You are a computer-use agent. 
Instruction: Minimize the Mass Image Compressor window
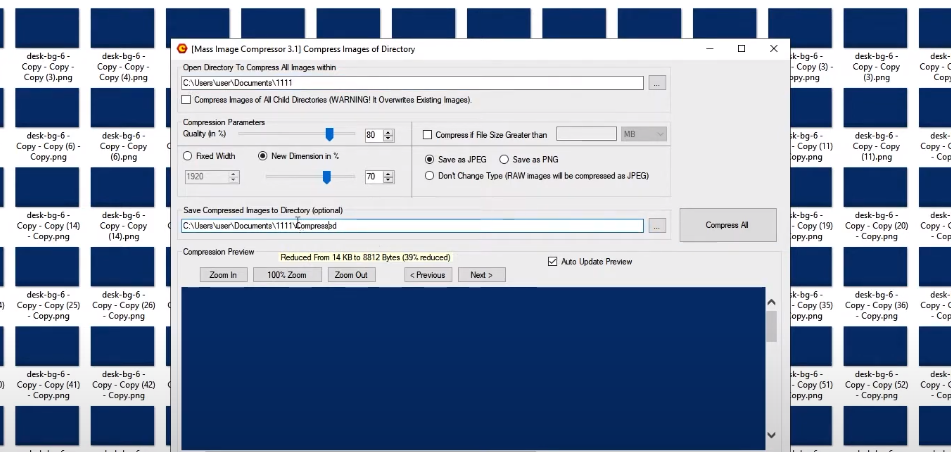pos(710,49)
